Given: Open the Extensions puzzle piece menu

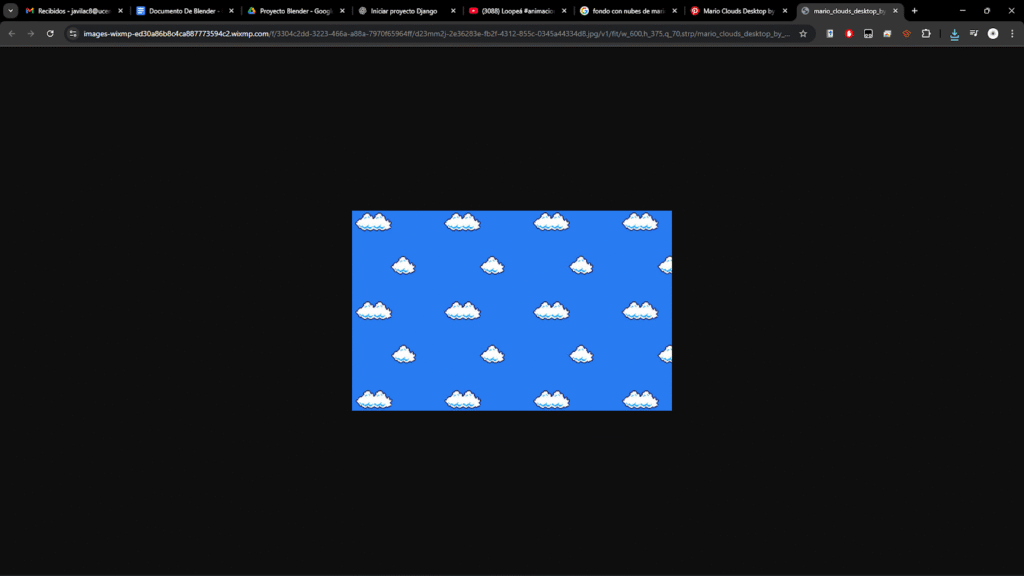Looking at the screenshot, I should click(x=926, y=33).
